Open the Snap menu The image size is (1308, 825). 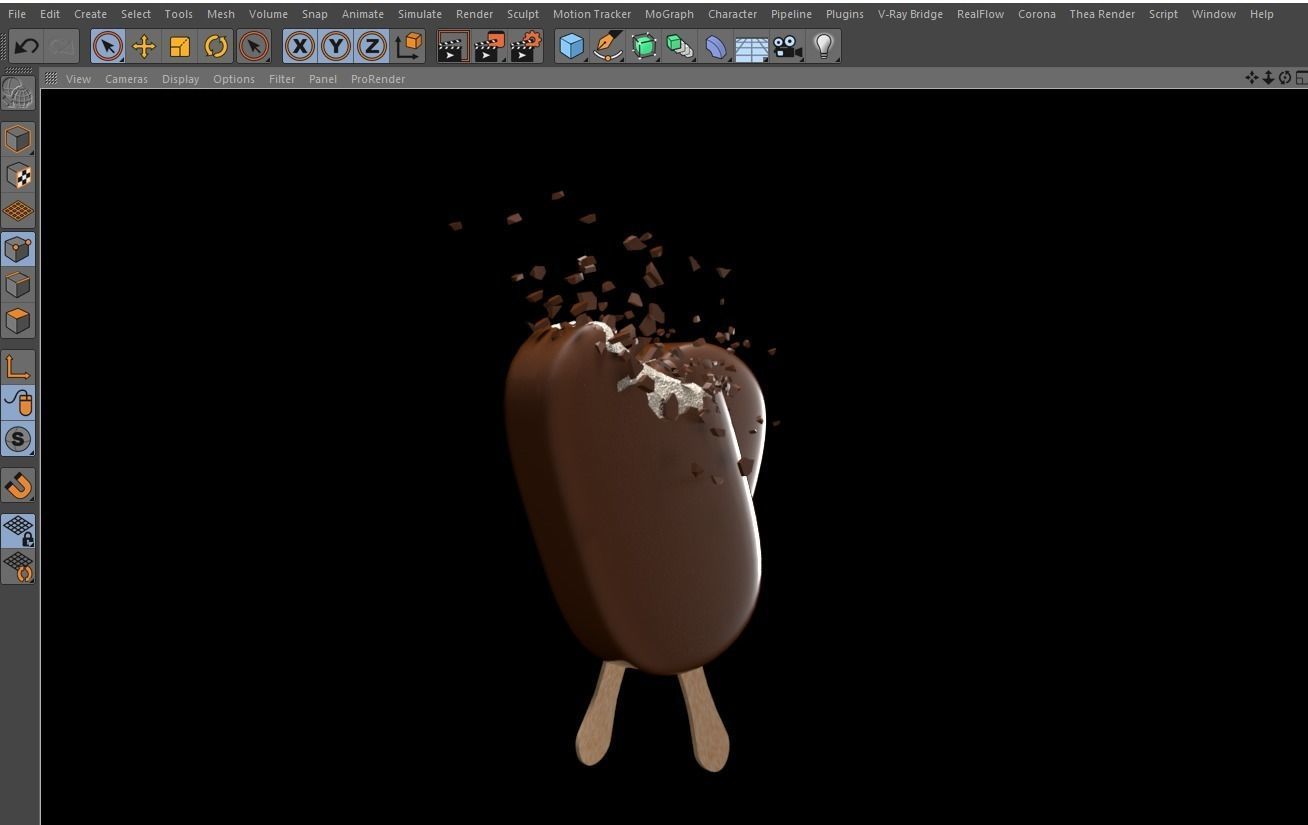point(315,14)
